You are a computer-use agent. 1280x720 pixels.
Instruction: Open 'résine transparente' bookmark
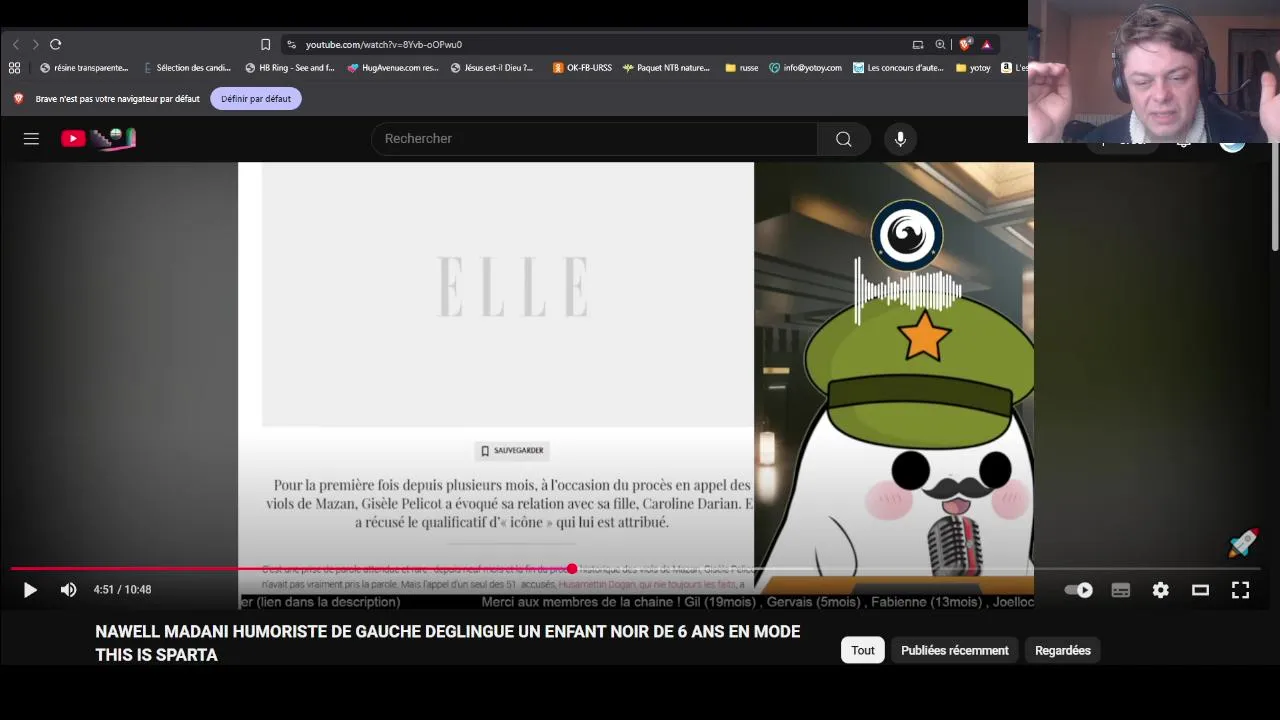(x=84, y=68)
